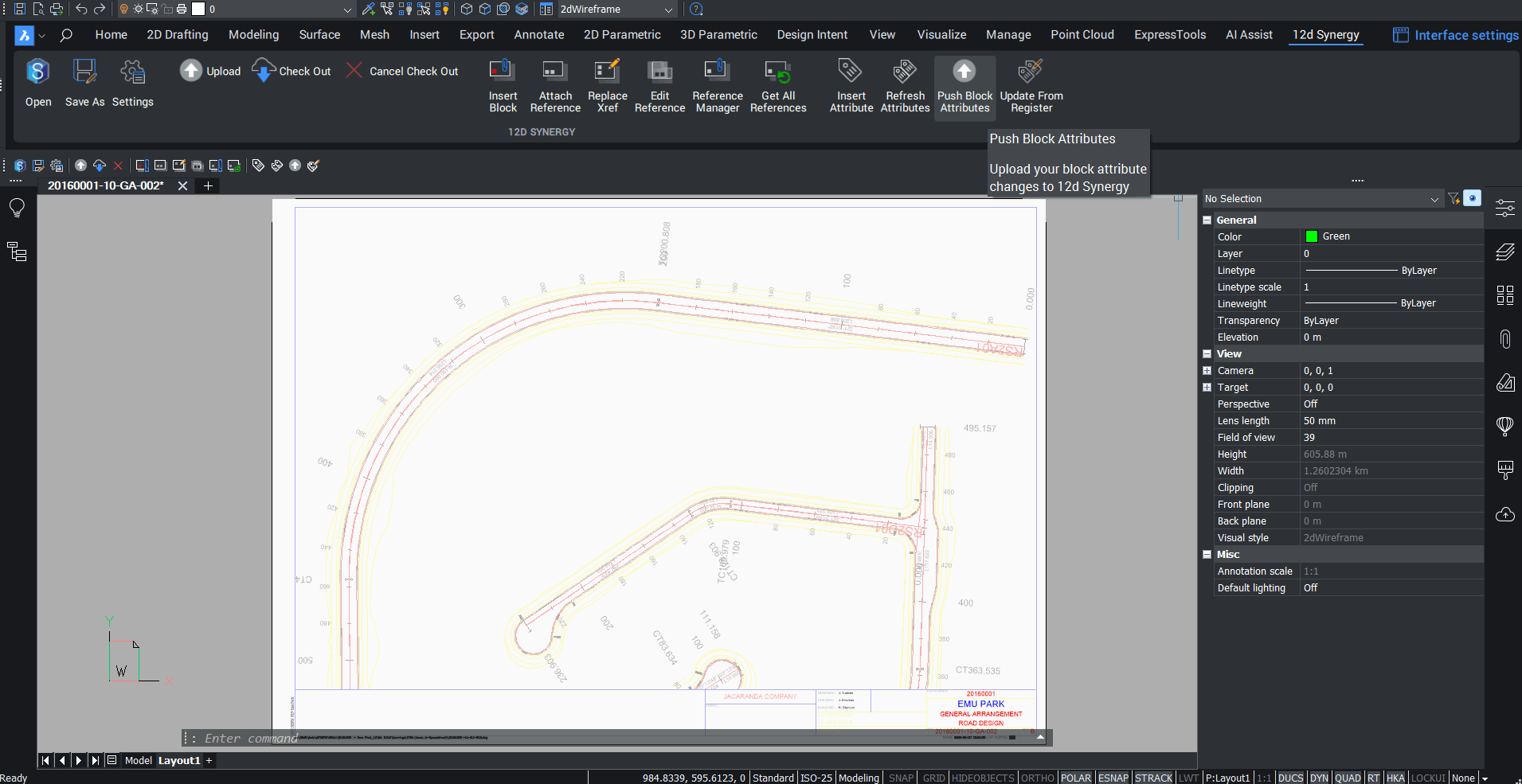The image size is (1522, 784).
Task: Open the Edit Reference tool
Action: [x=659, y=86]
